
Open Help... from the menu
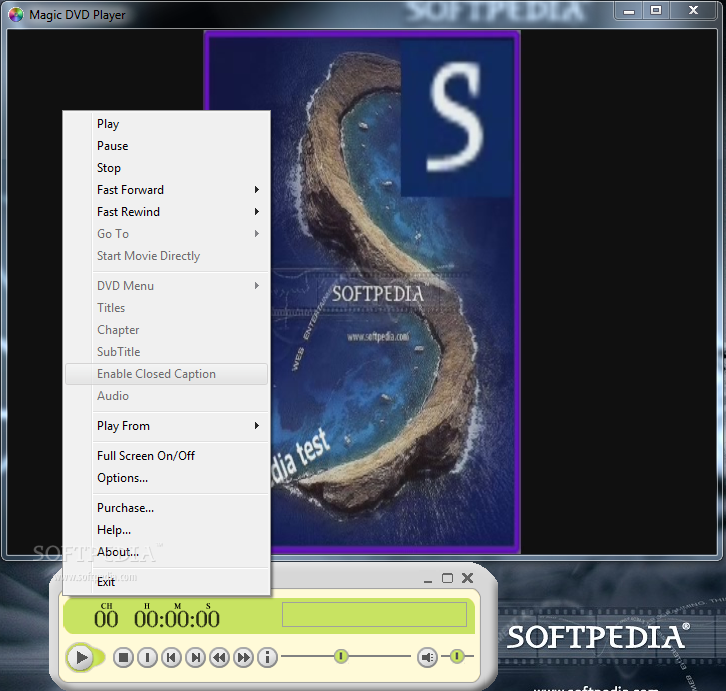[x=167, y=530]
